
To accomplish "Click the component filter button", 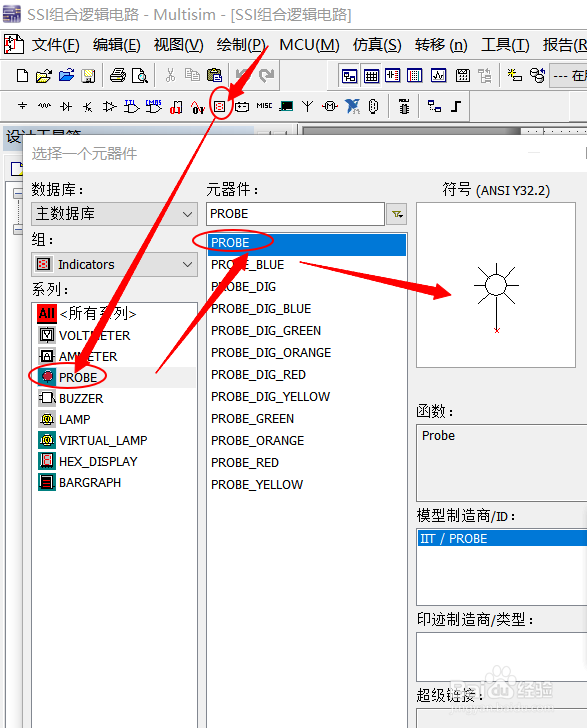I will [397, 214].
